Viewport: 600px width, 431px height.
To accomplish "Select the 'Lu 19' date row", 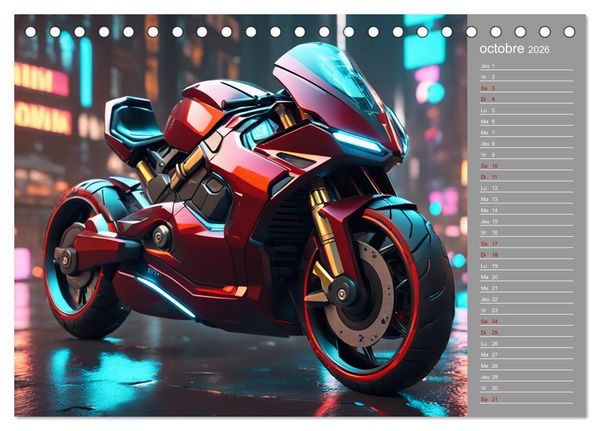I will 527,266.
